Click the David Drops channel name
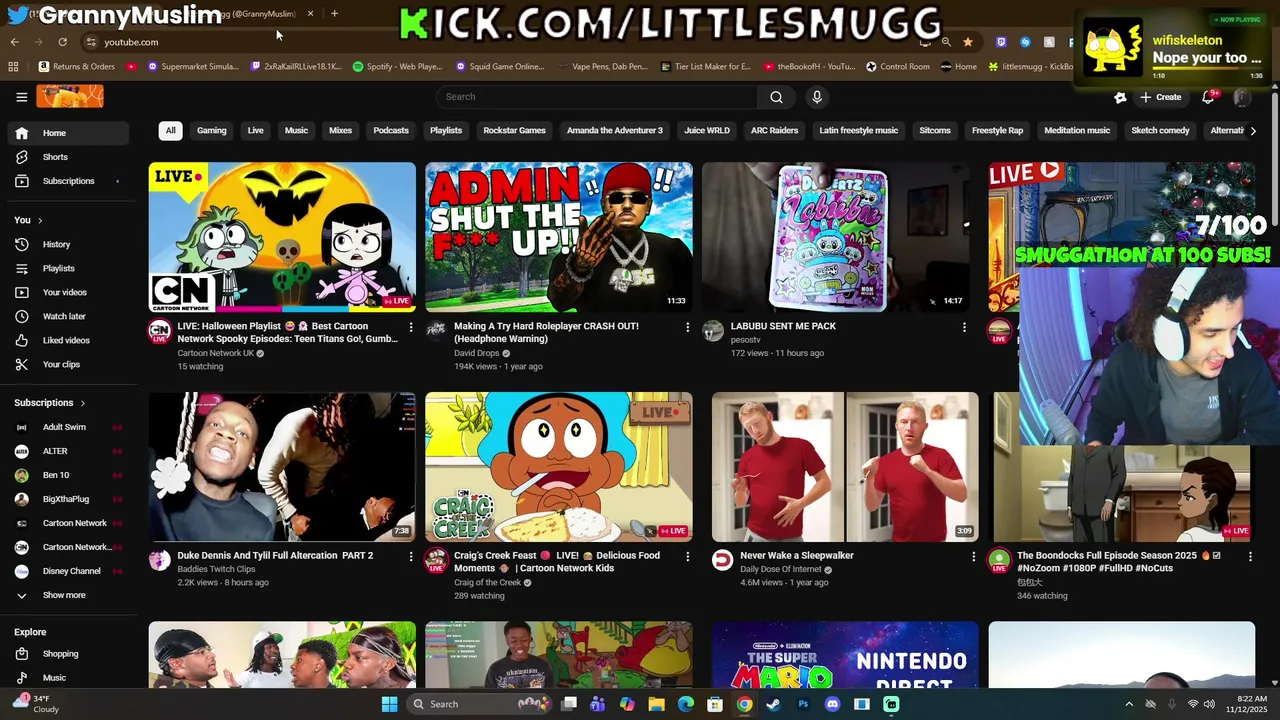This screenshot has height=720, width=1280. 476,353
